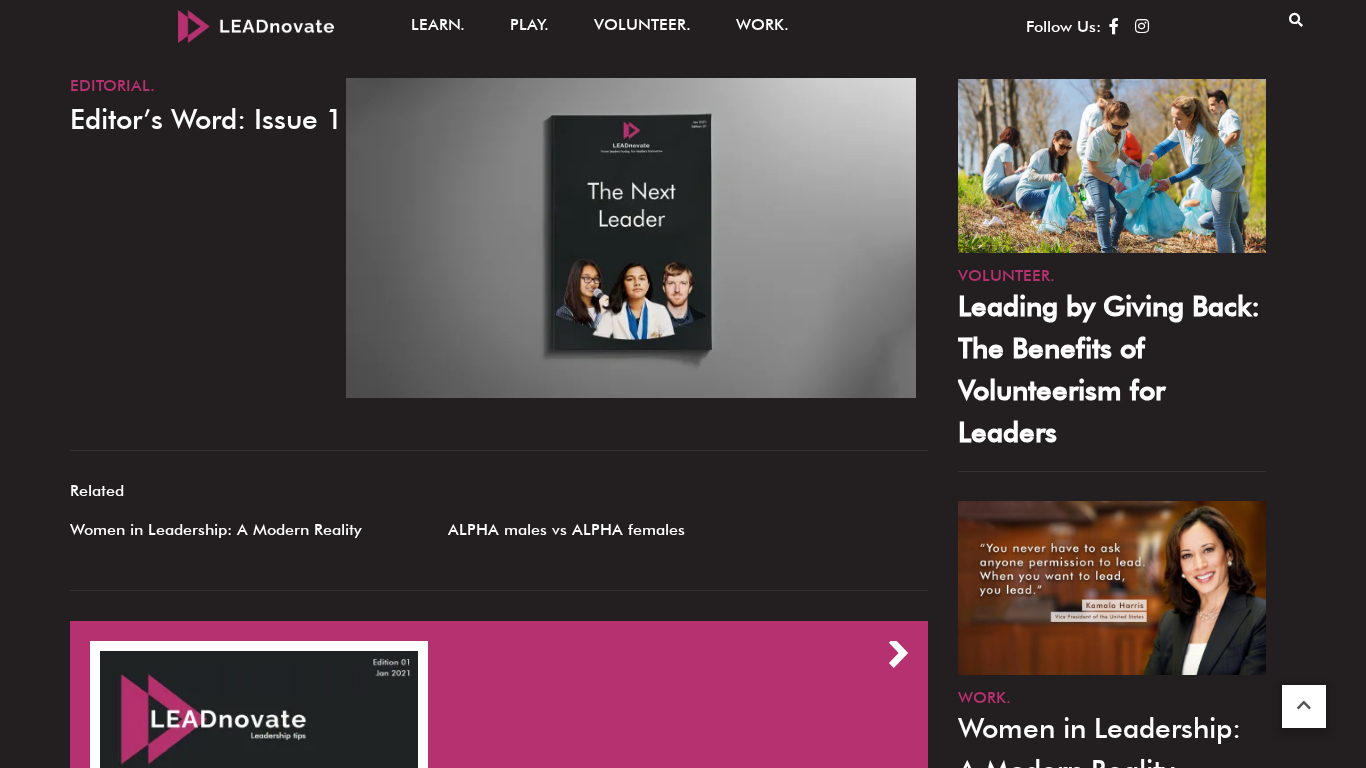The image size is (1366, 768).
Task: Open the Facebook page icon
Action: click(x=1113, y=27)
